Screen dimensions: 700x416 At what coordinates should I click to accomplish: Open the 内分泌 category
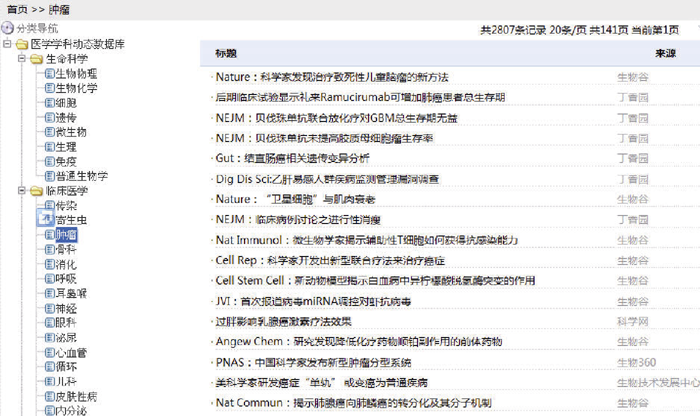tap(71, 410)
